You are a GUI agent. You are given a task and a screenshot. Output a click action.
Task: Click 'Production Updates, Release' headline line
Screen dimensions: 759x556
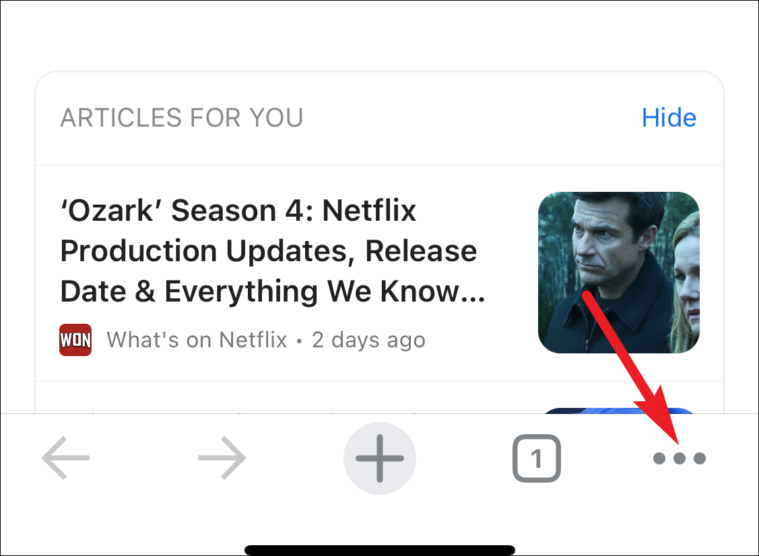pyautogui.click(x=269, y=251)
